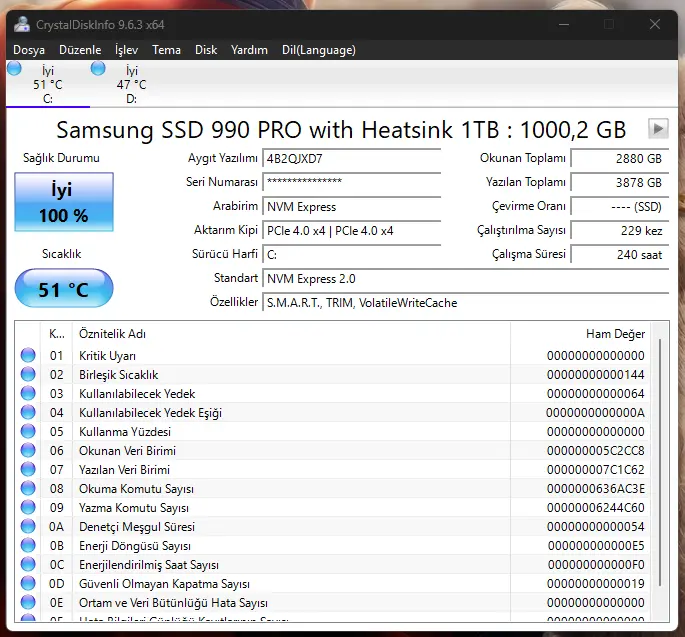The width and height of the screenshot is (685, 637).
Task: Open the İşlev menu
Action: 126,50
